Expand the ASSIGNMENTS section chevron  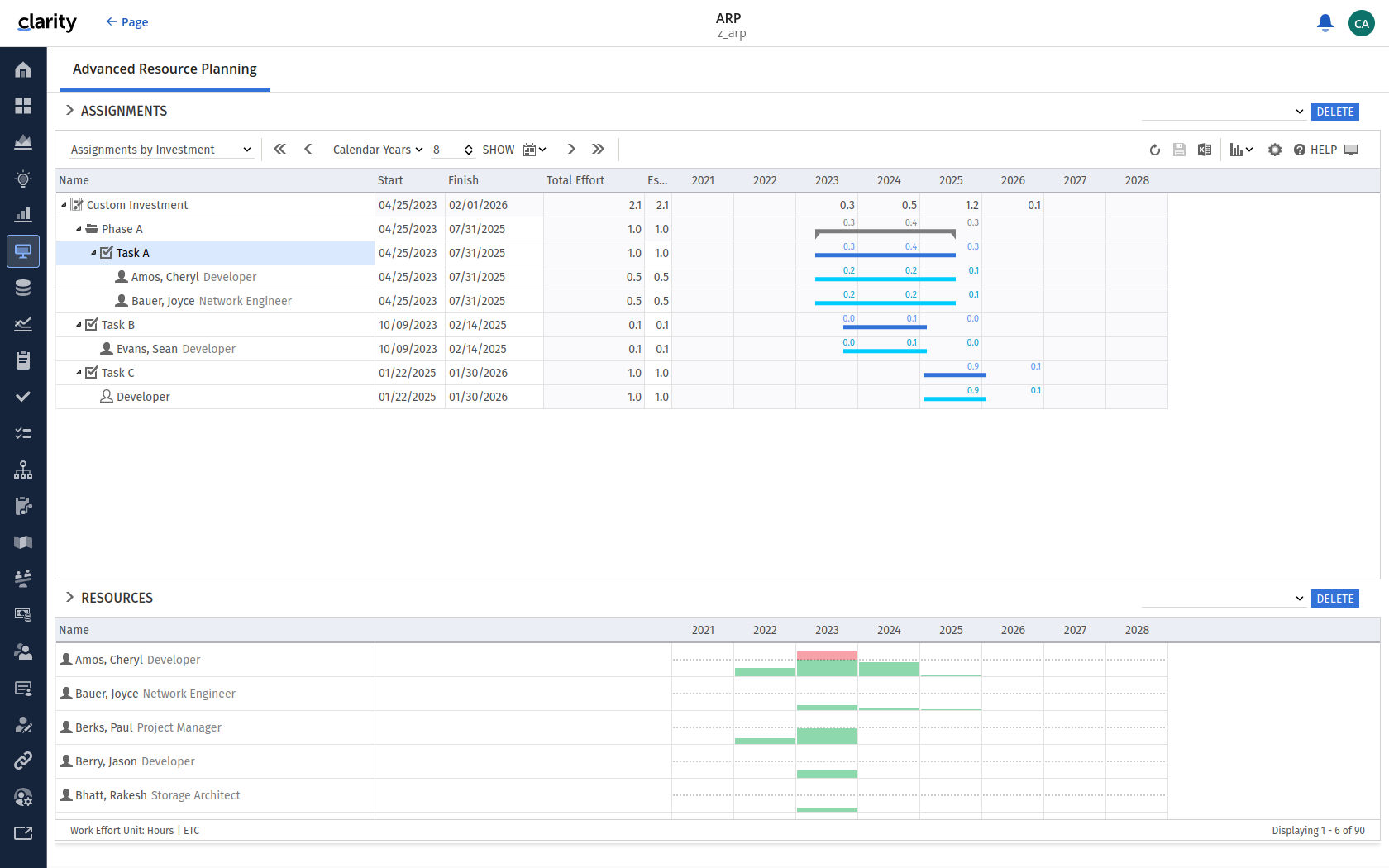[69, 110]
